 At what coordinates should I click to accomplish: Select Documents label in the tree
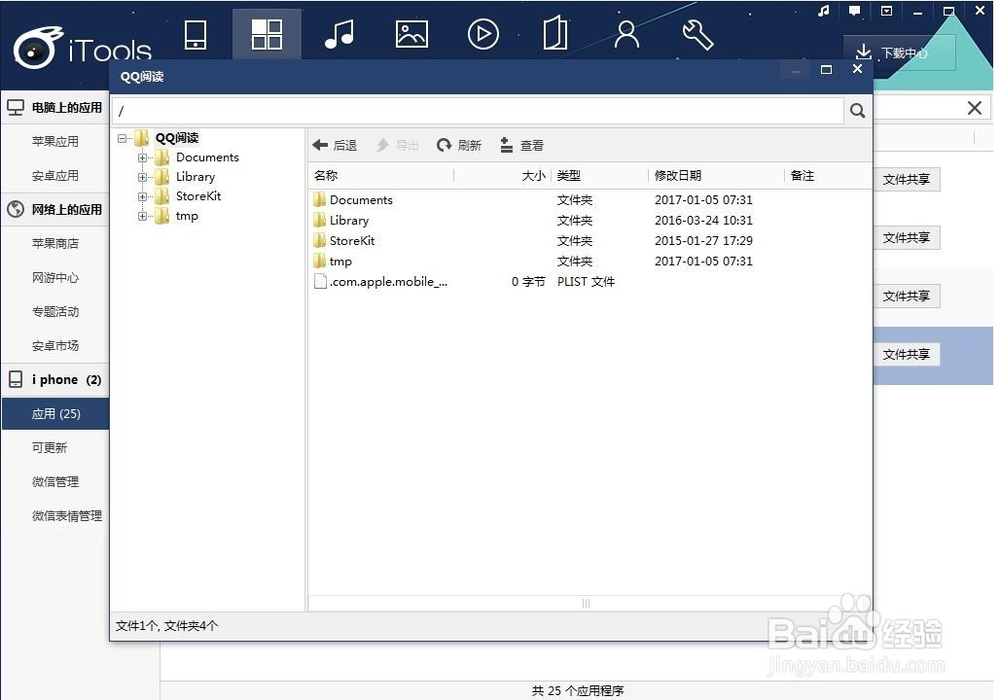coord(207,157)
